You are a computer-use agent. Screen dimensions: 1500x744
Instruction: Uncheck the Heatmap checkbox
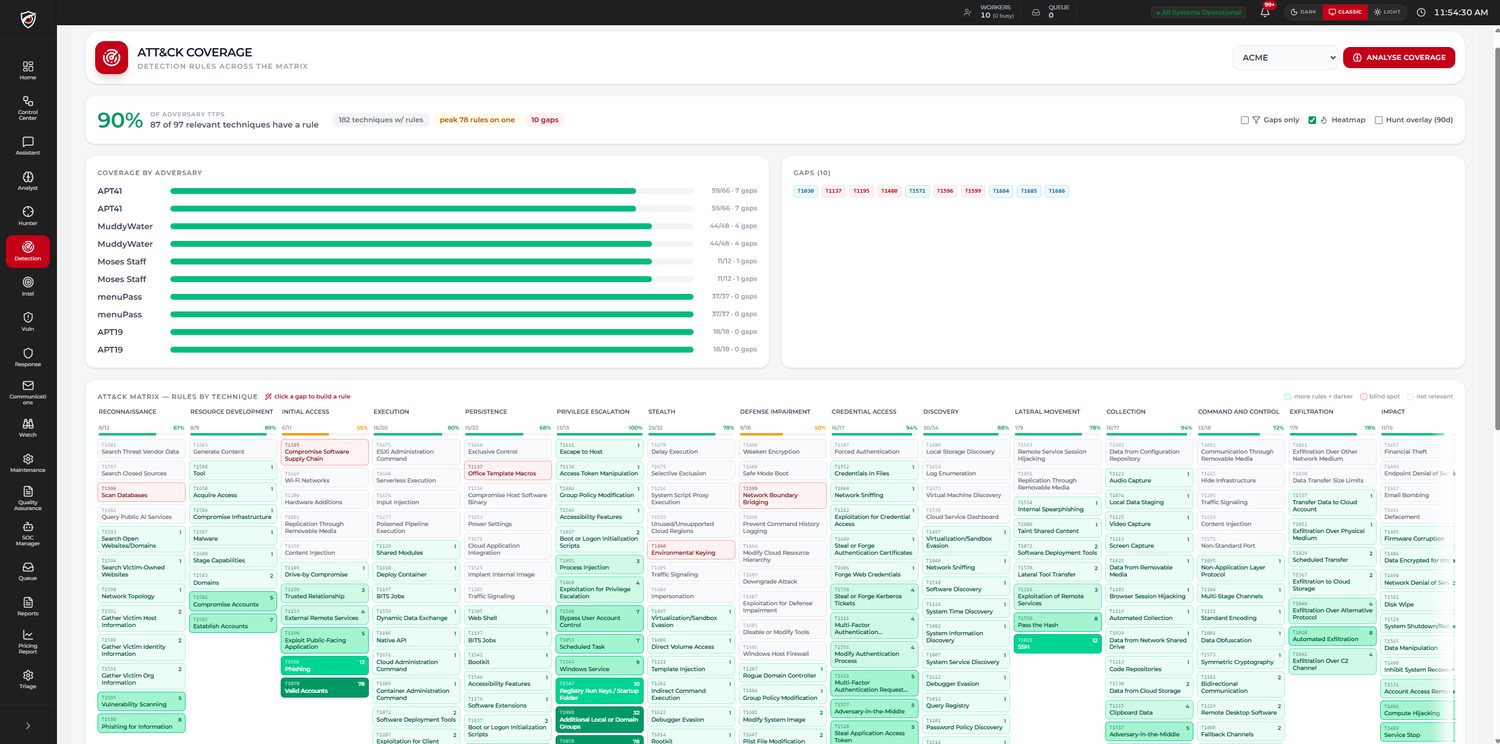pyautogui.click(x=1313, y=120)
